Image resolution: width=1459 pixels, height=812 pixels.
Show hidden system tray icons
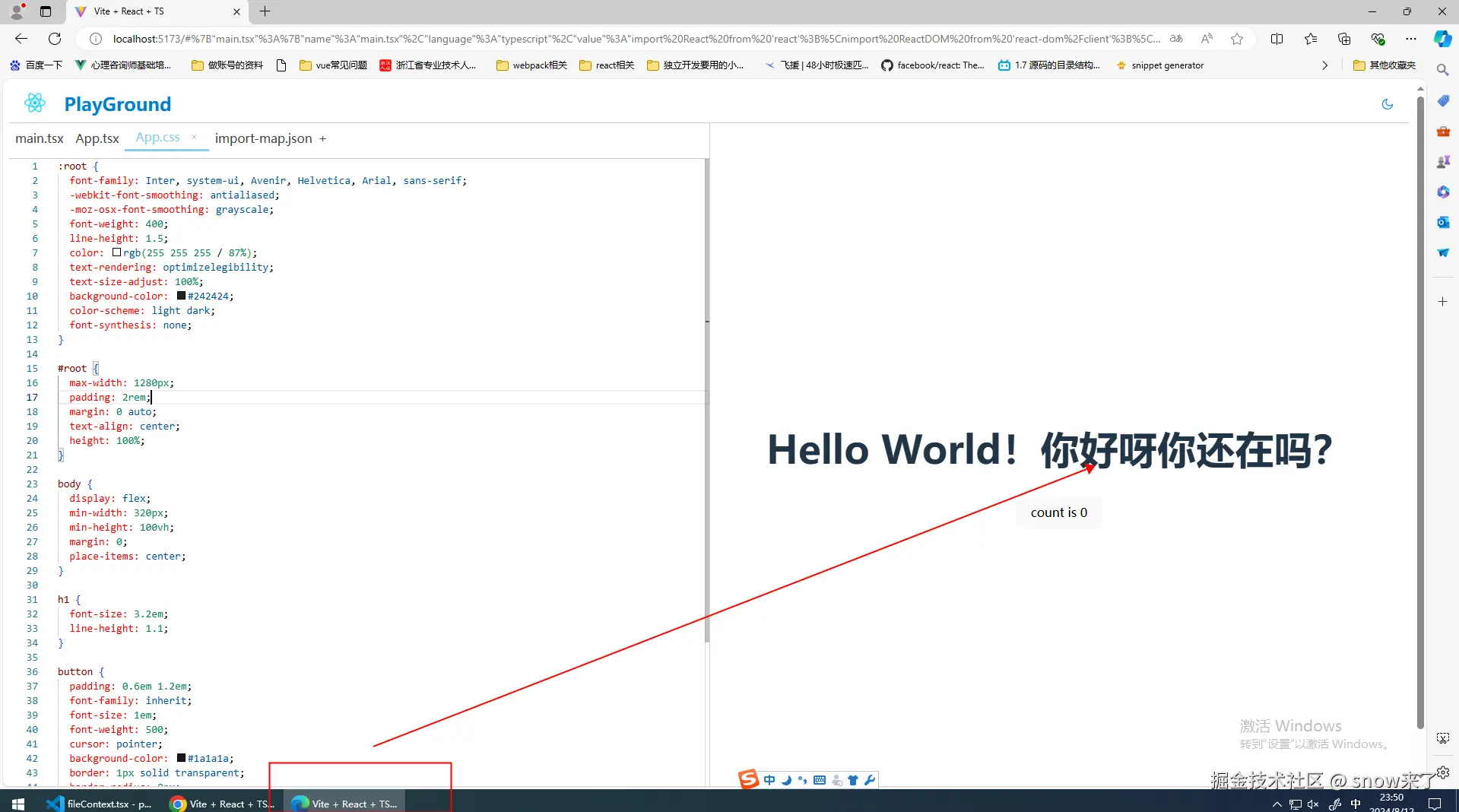tap(1277, 804)
